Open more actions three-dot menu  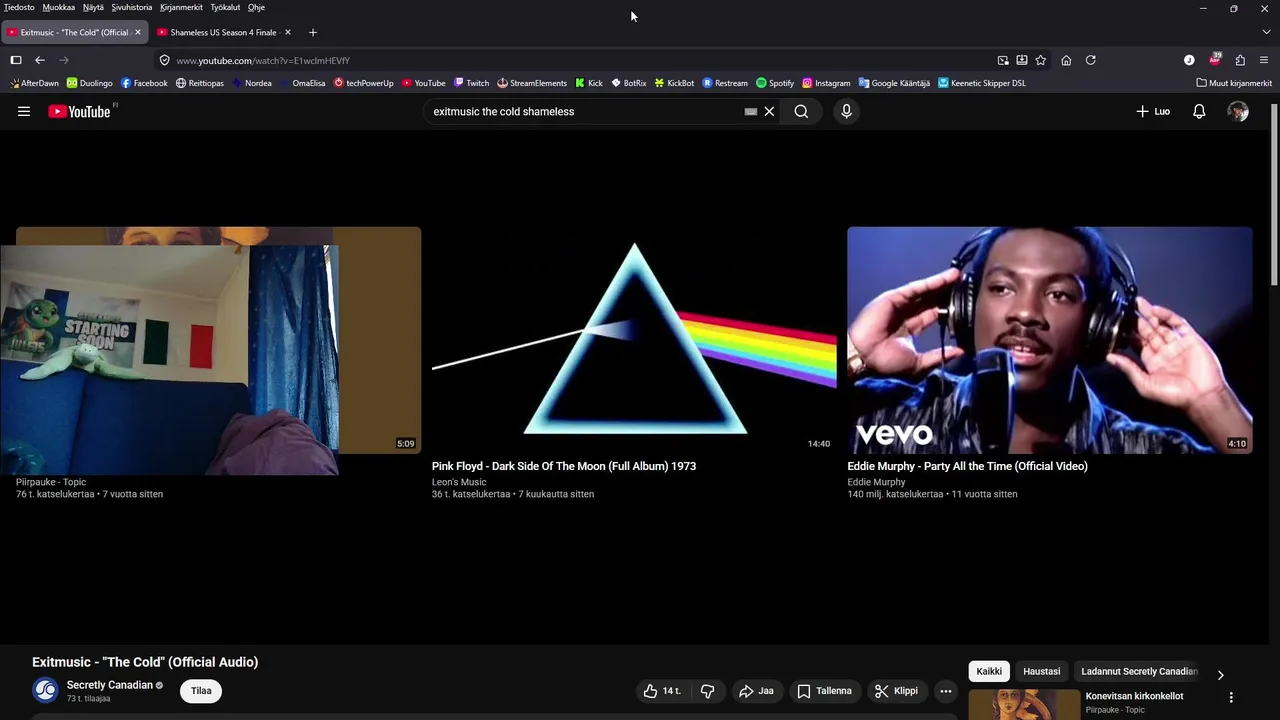(x=945, y=691)
